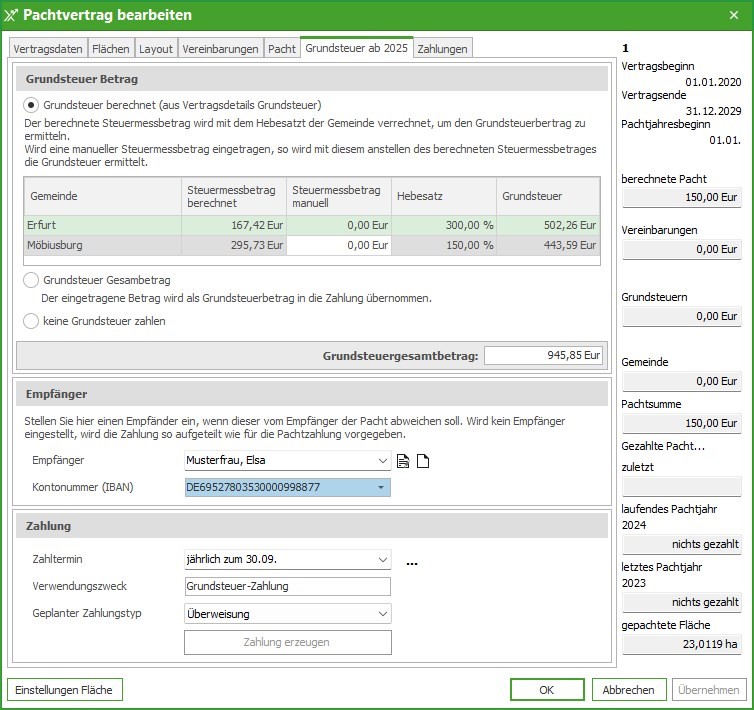
Task: Open the Zahlungen tab
Action: pos(441,48)
